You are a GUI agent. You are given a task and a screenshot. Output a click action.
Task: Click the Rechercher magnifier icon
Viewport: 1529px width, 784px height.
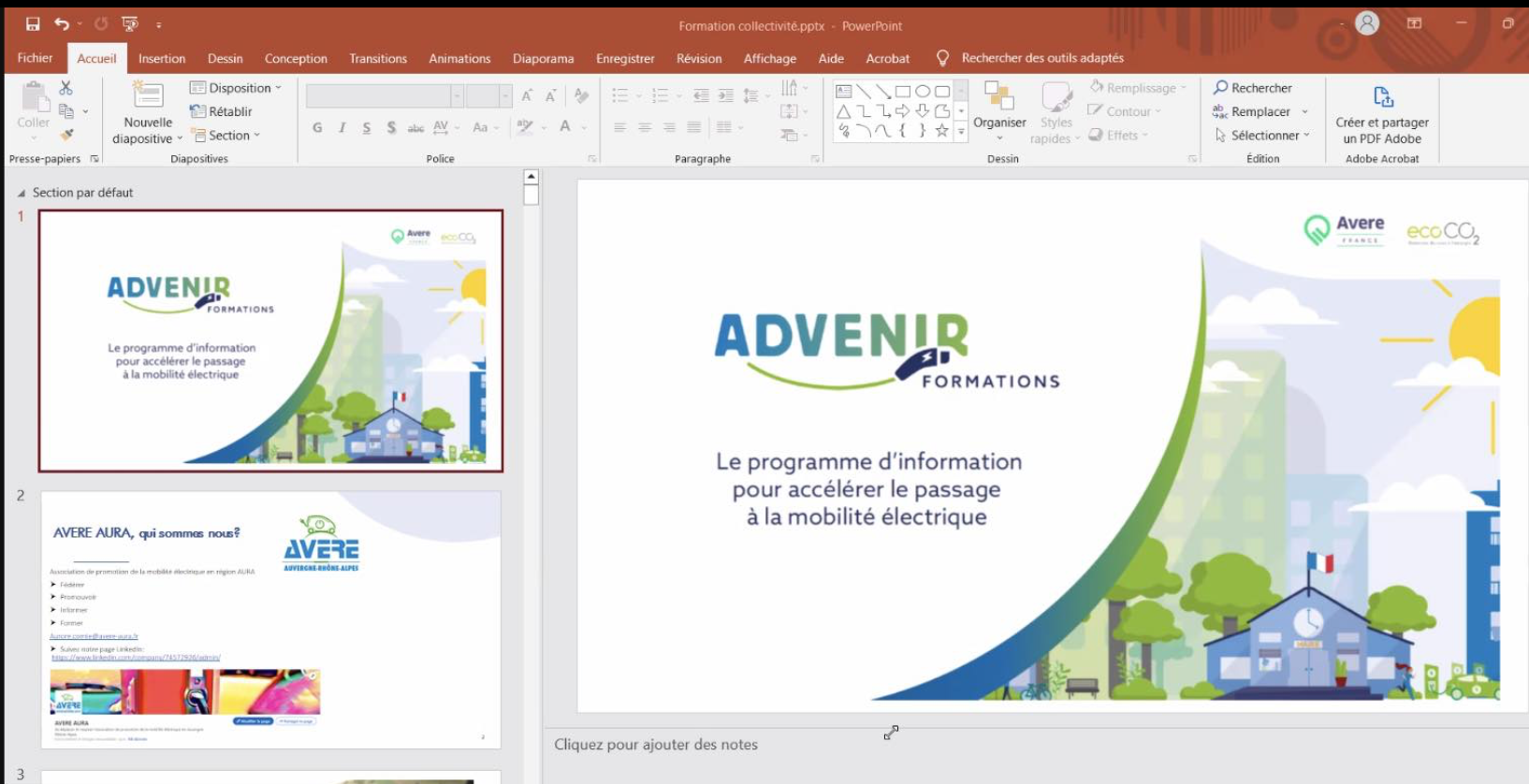click(x=1220, y=88)
